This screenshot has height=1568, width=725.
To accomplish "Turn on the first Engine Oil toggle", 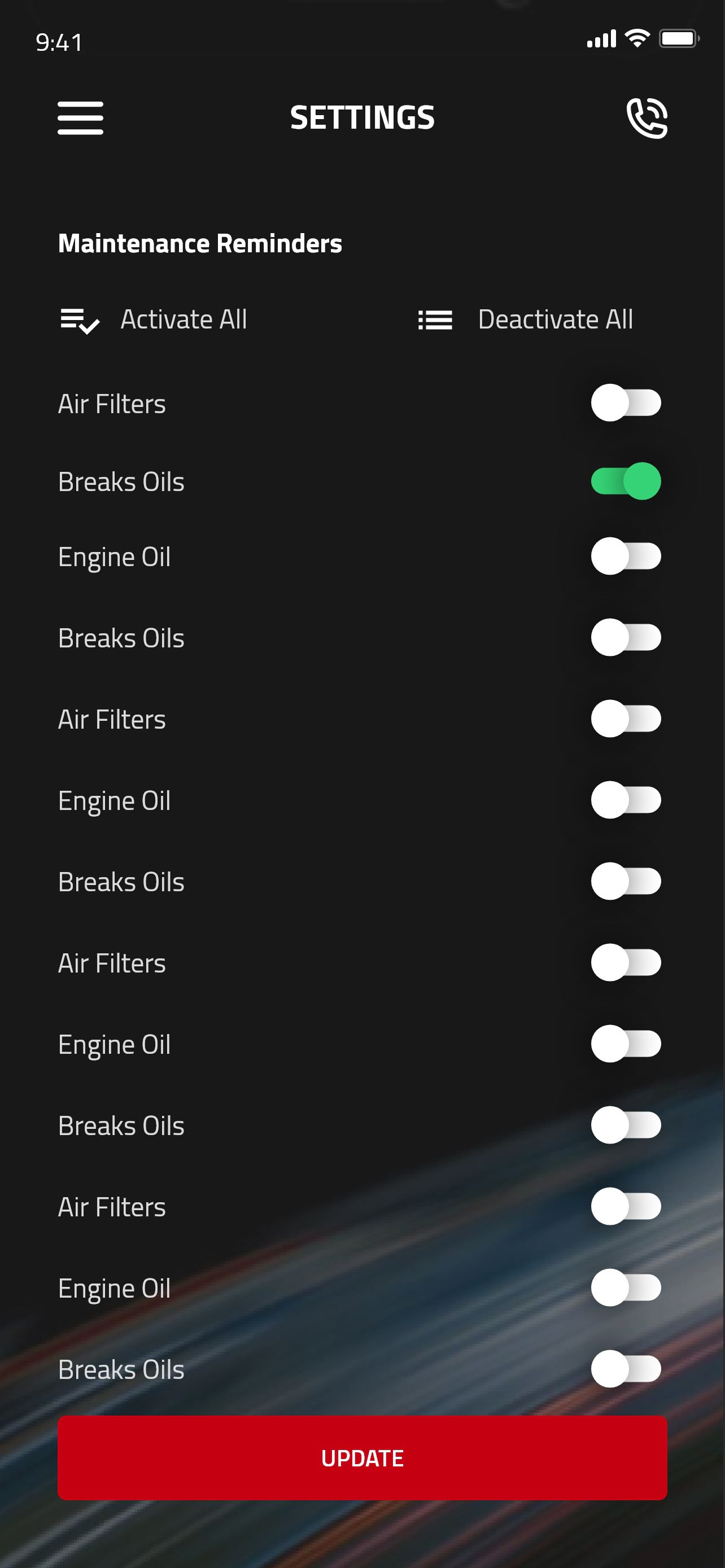I will (x=625, y=557).
